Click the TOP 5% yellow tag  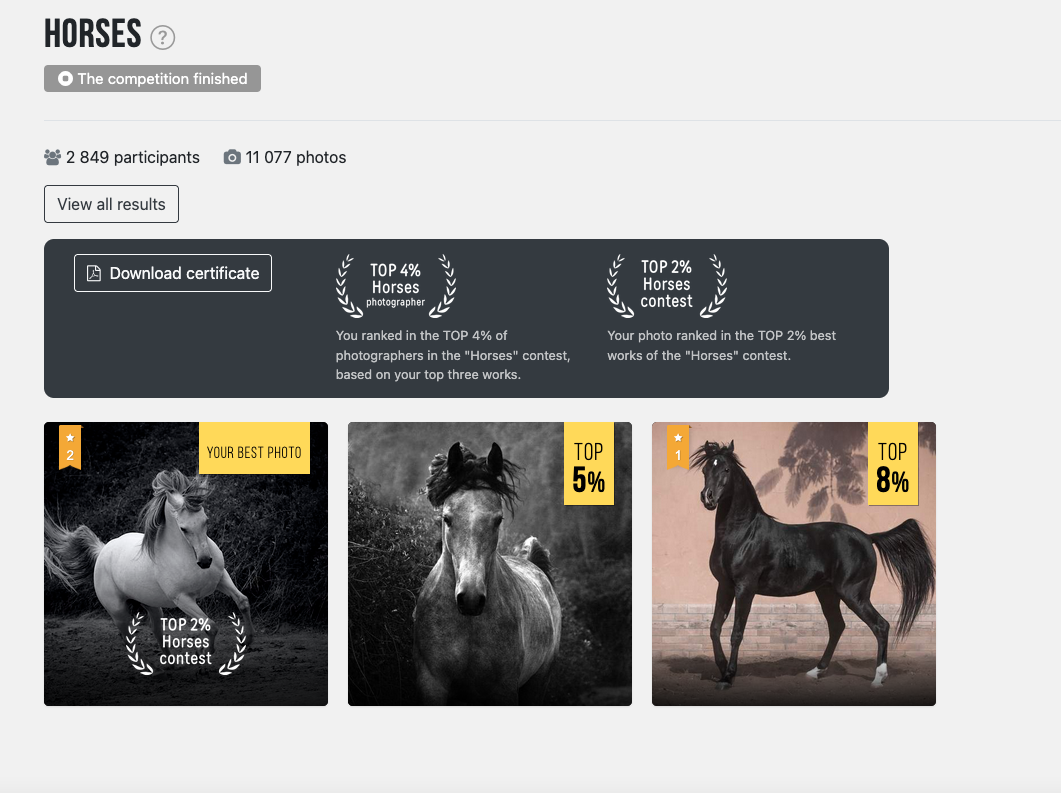click(589, 463)
